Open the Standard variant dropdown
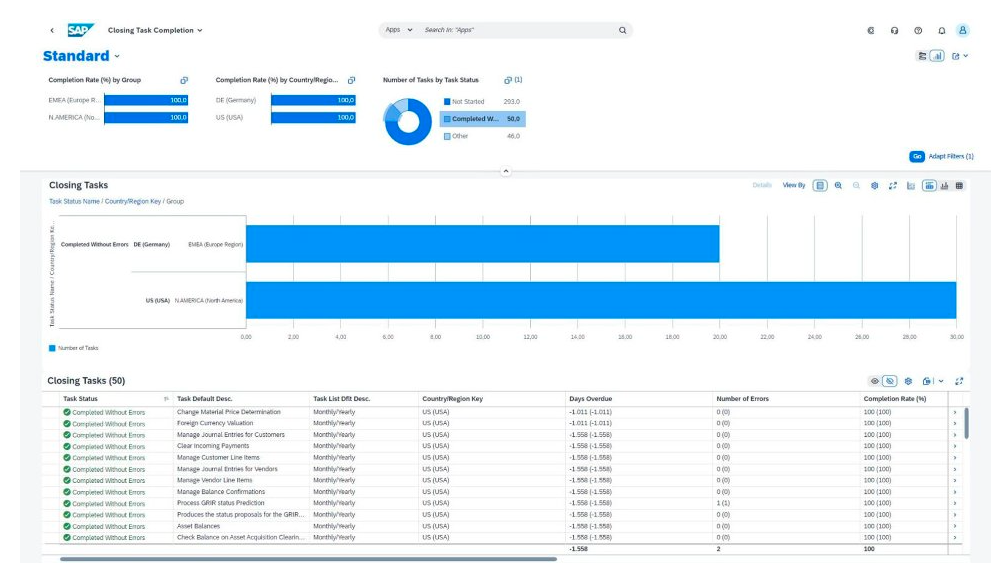The height and width of the screenshot is (563, 999). tap(117, 57)
